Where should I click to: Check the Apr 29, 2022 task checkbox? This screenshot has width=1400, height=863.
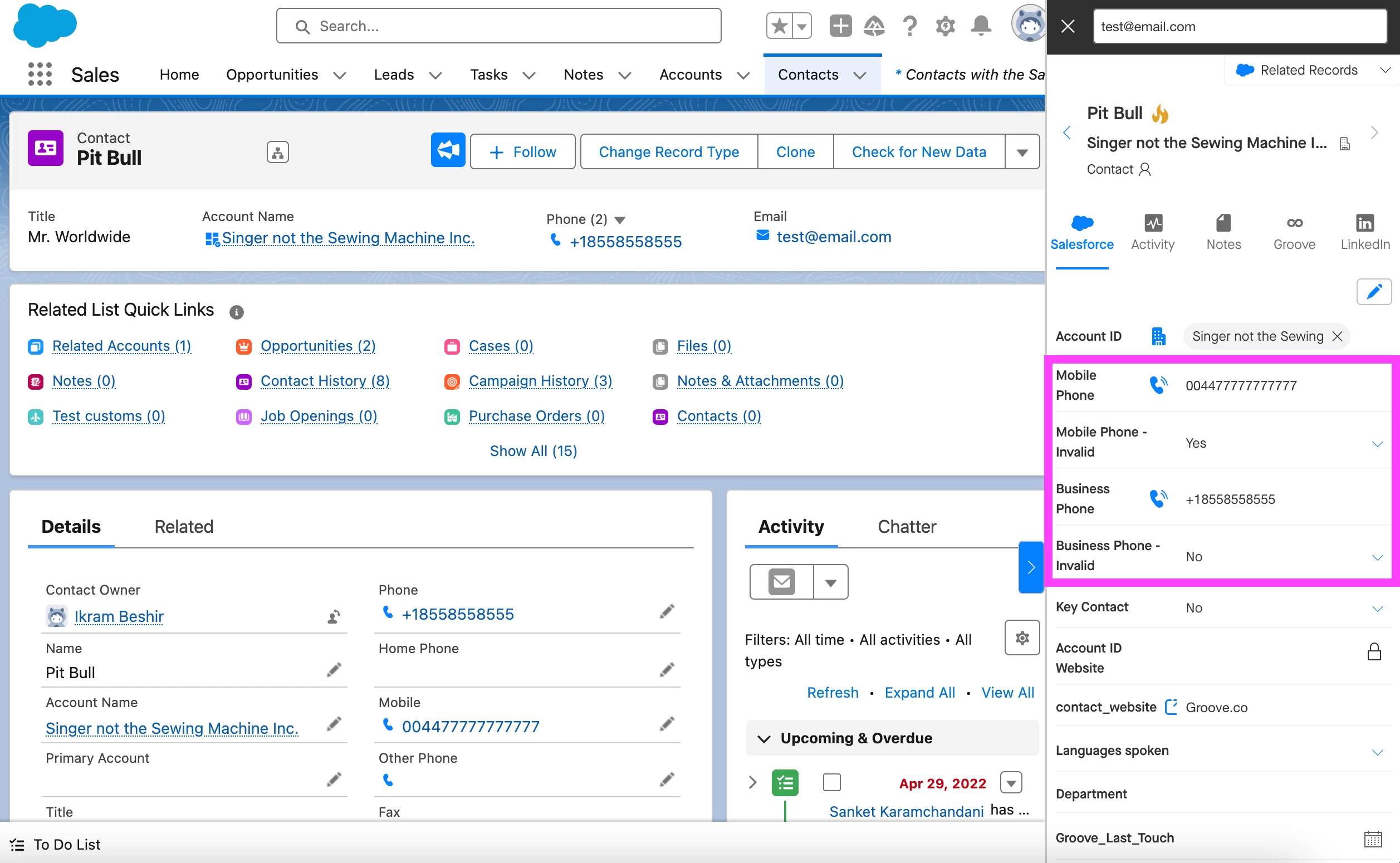pos(831,782)
